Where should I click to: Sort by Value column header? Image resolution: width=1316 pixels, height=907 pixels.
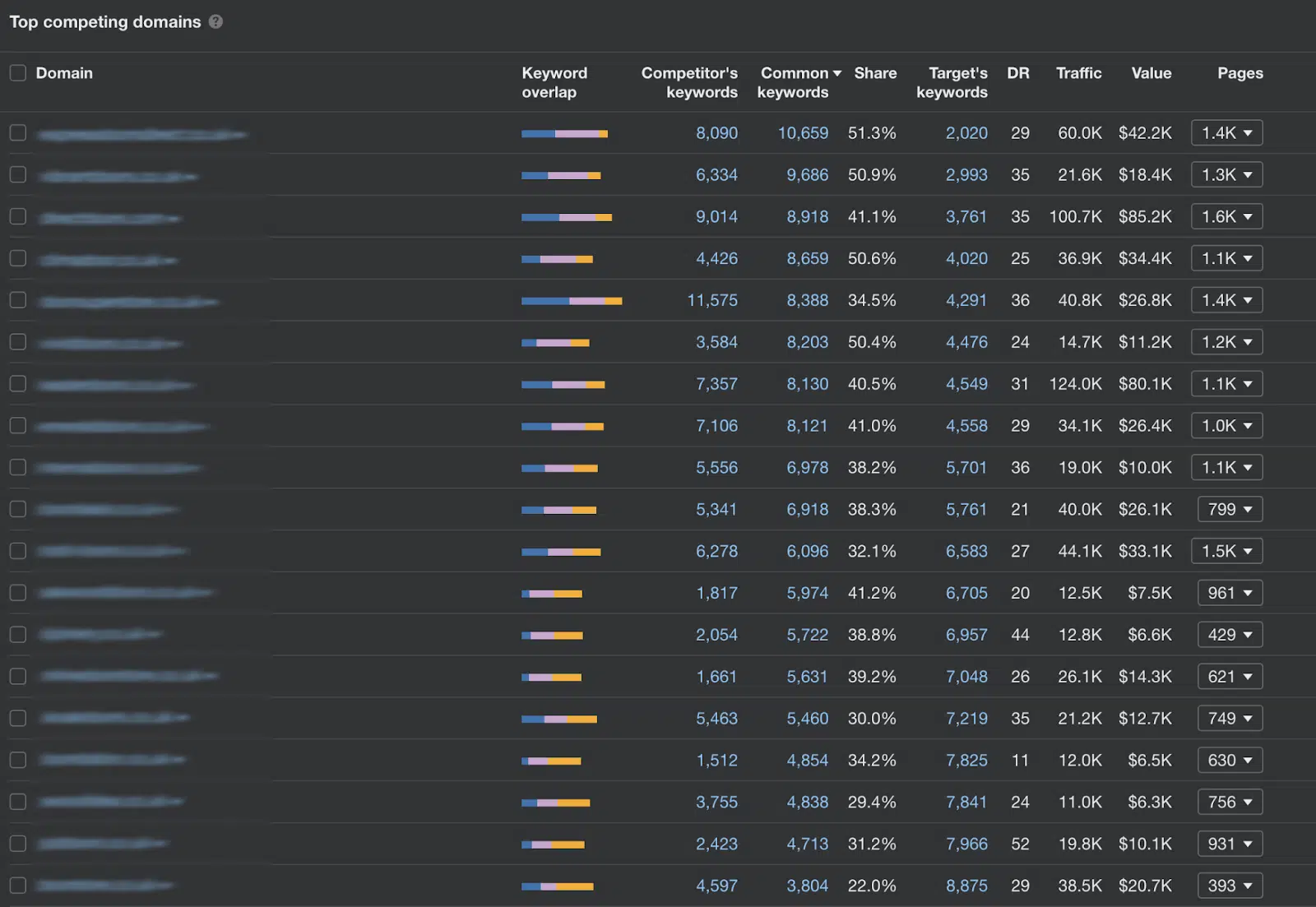[x=1151, y=73]
